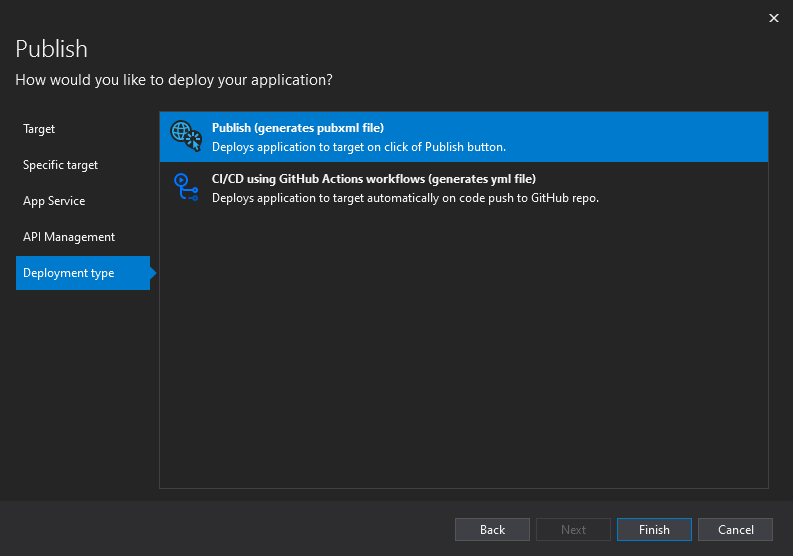Click the Publish globe icon
This screenshot has height=556, width=793.
(x=185, y=136)
